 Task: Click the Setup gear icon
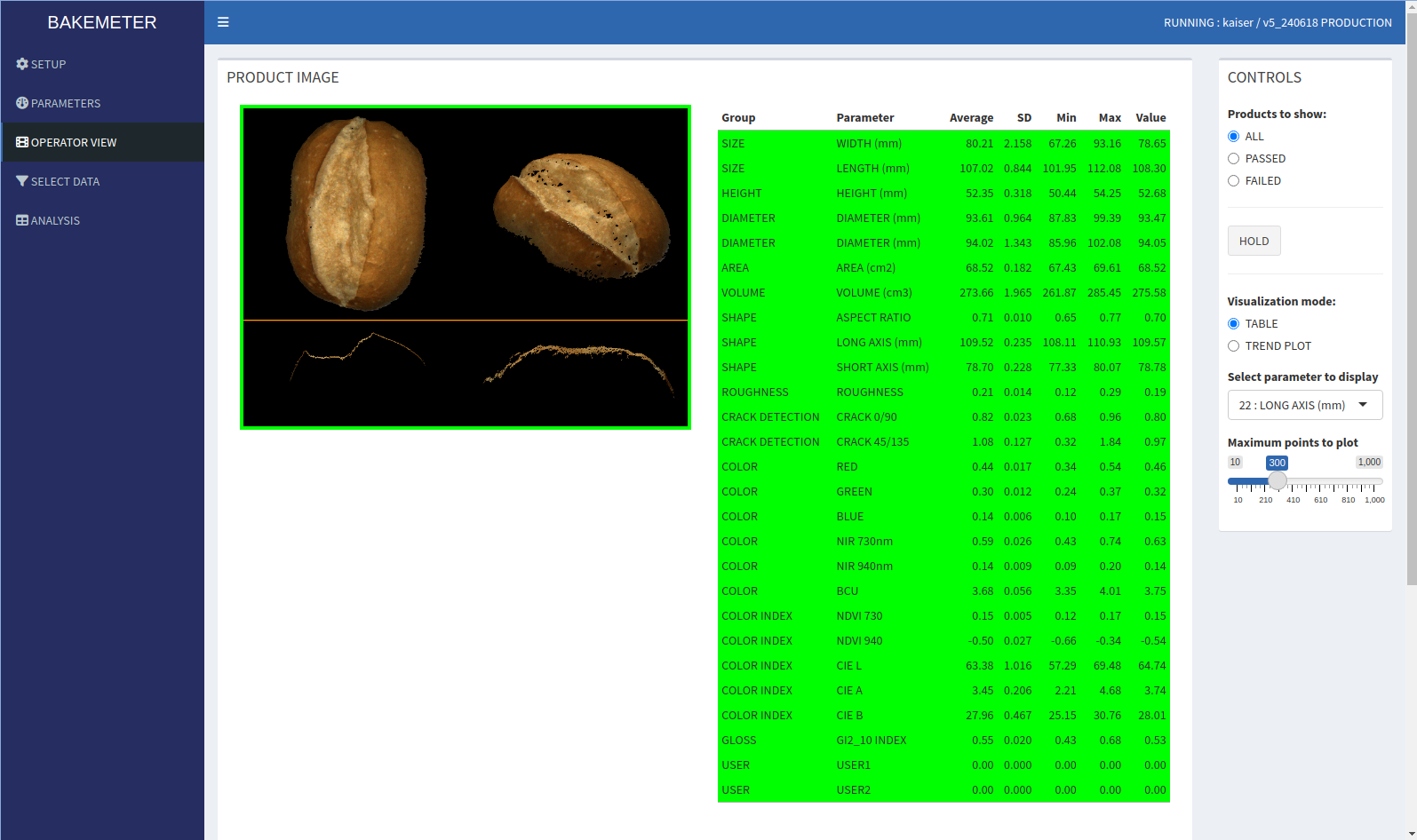(x=22, y=64)
